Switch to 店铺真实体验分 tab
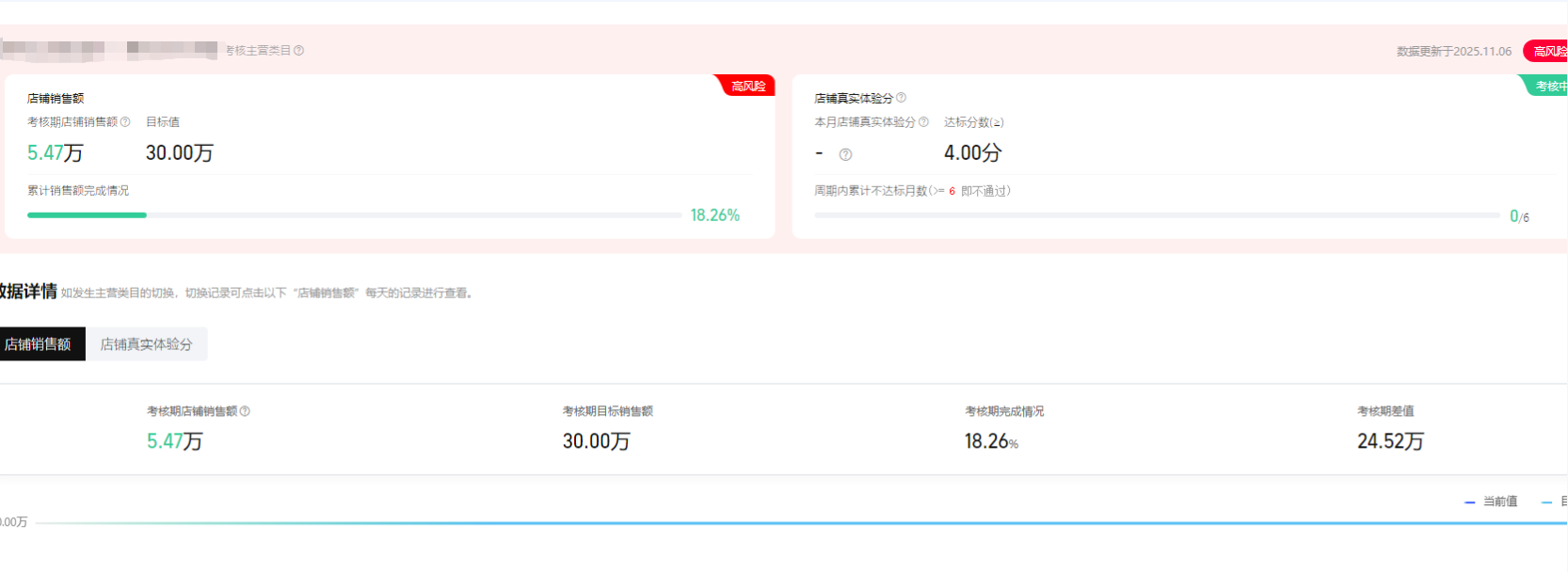This screenshot has width=1568, height=572. pos(146,344)
